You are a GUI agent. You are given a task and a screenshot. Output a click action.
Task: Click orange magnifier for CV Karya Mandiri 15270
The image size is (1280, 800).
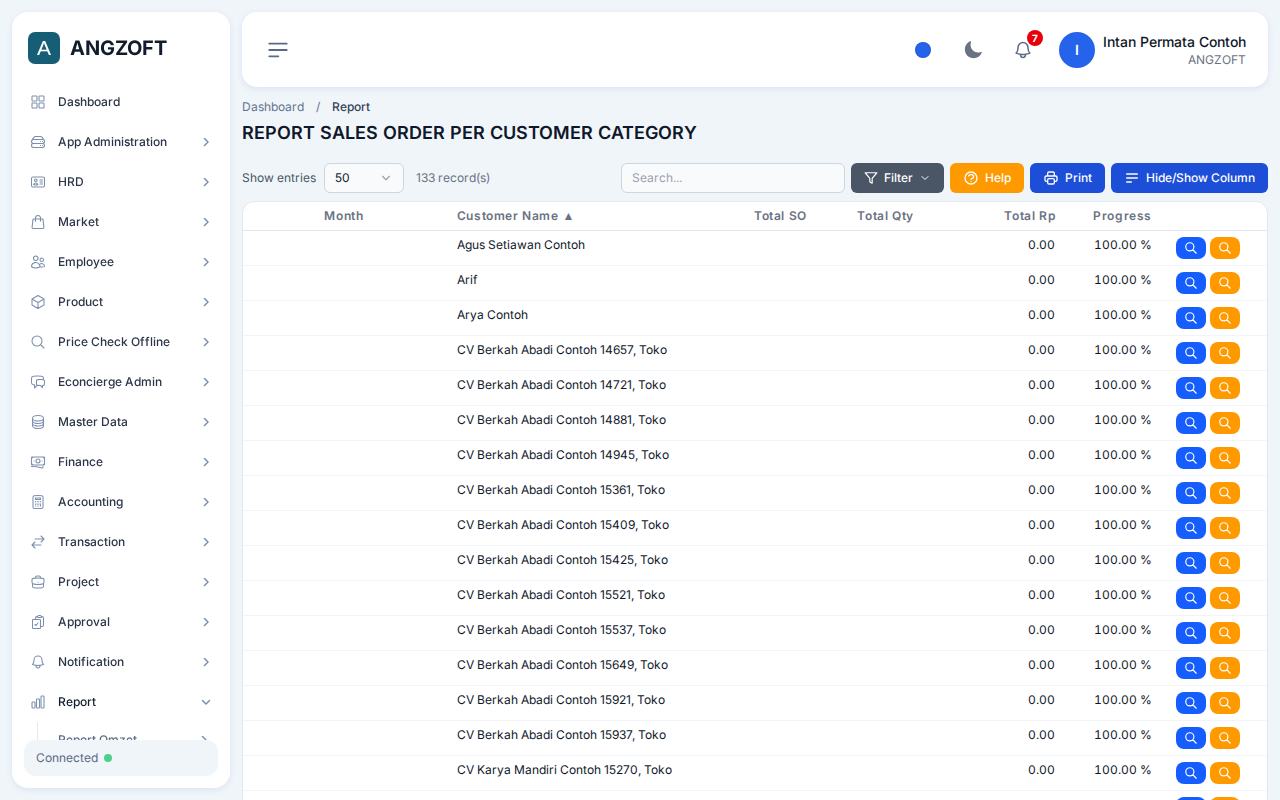(x=1225, y=773)
